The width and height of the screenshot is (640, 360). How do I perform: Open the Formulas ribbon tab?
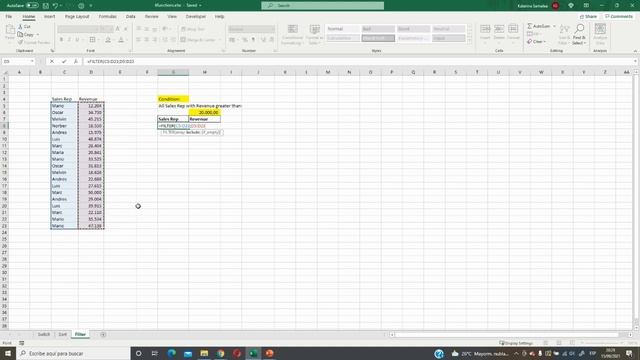108,16
